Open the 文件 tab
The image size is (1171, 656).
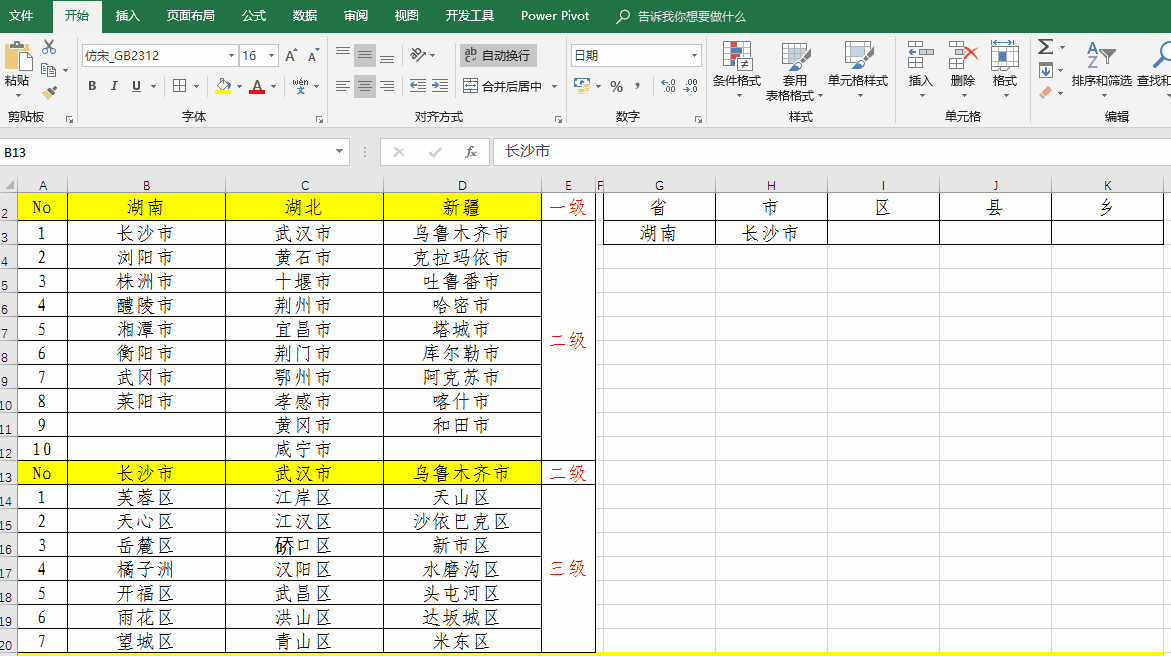[21, 16]
